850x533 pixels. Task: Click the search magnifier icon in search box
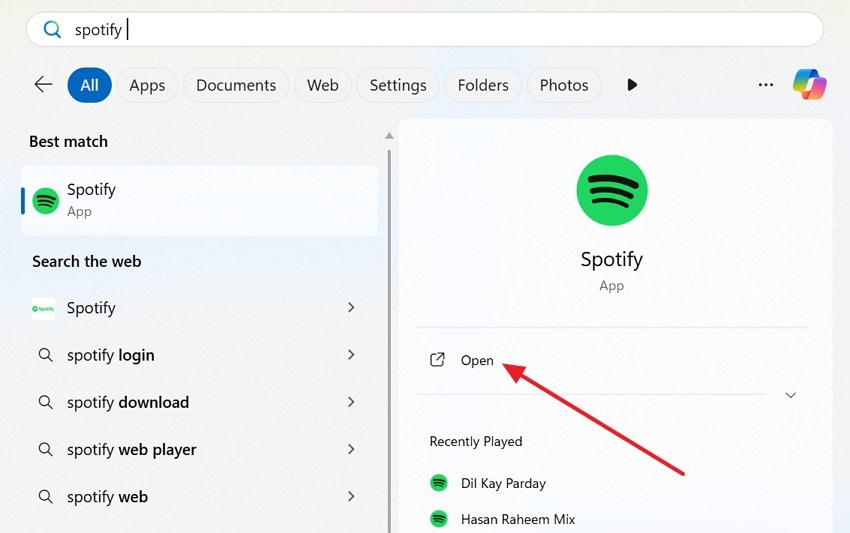point(52,29)
